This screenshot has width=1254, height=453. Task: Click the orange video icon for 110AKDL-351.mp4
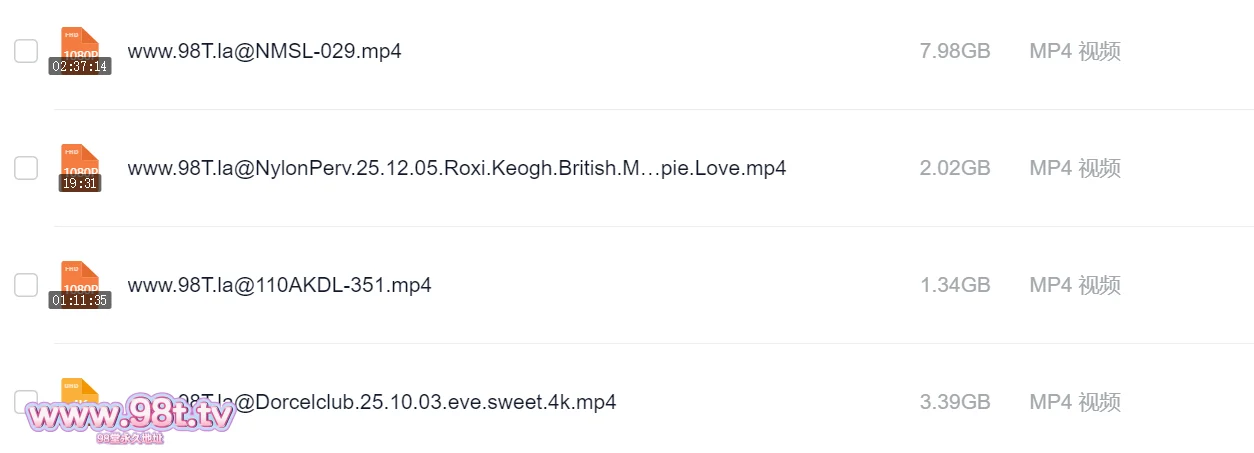click(x=80, y=276)
